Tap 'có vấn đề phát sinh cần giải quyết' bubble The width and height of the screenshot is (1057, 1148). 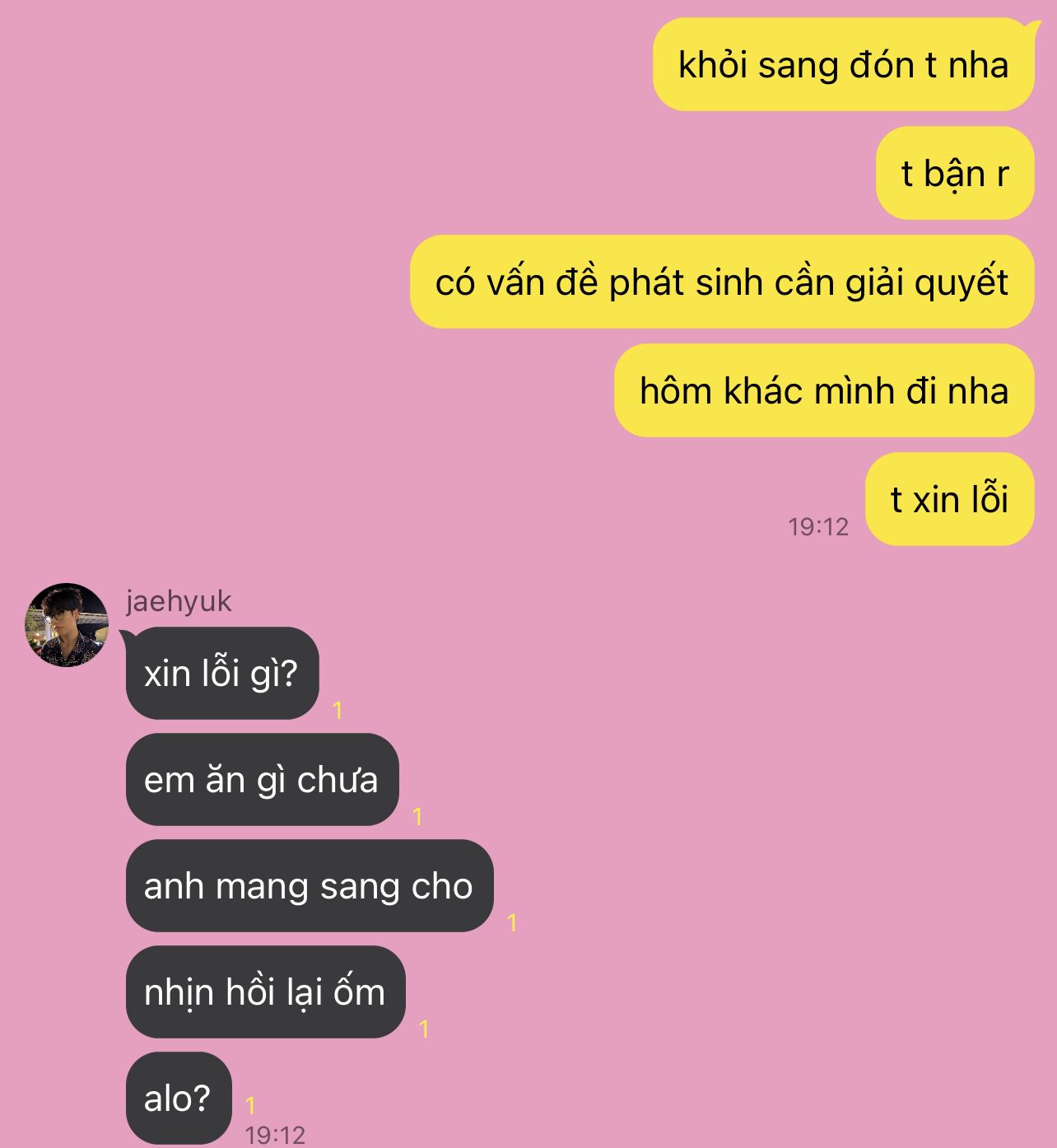pyautogui.click(x=722, y=282)
